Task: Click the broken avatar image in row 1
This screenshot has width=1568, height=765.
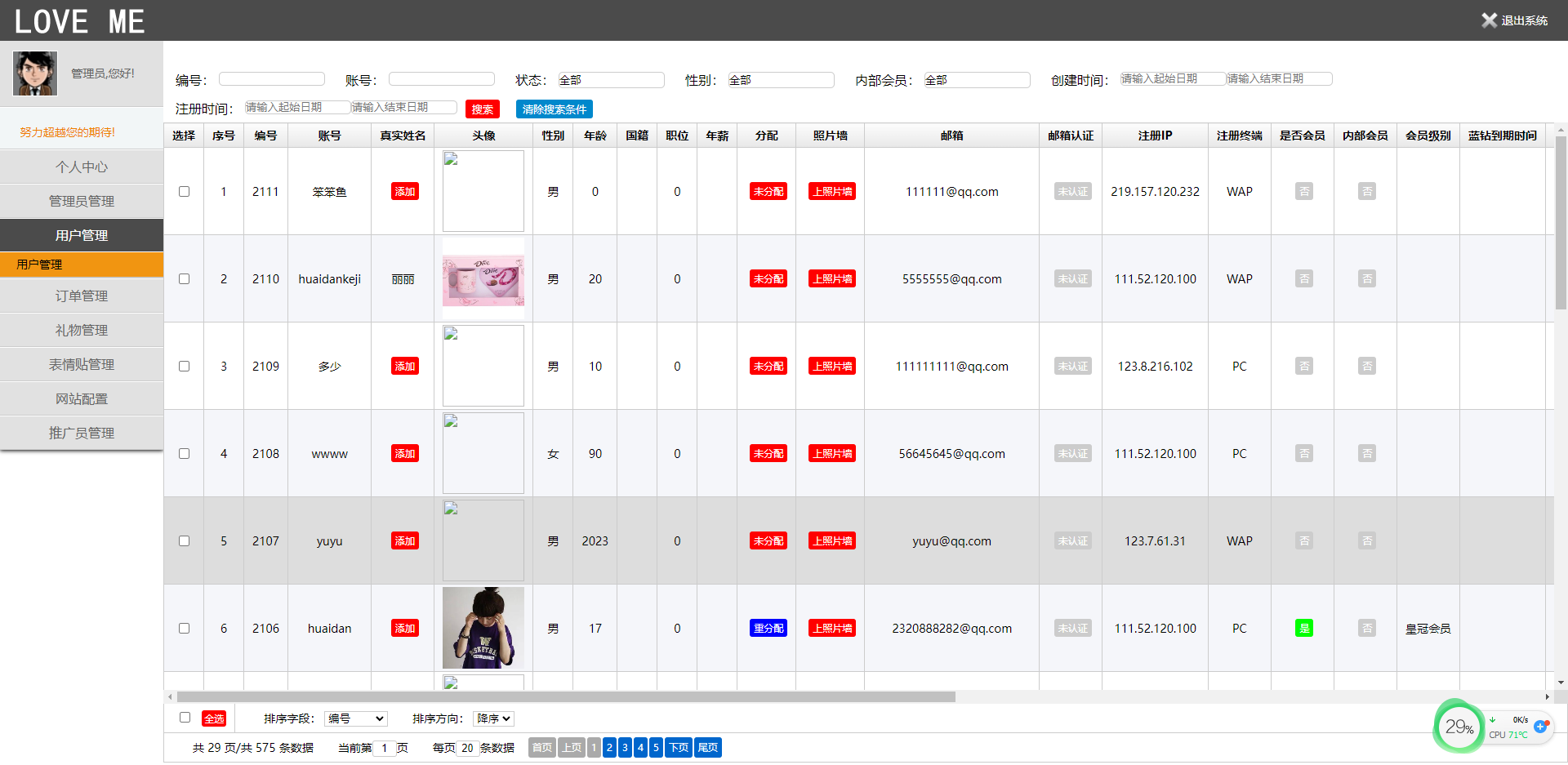Action: [483, 191]
